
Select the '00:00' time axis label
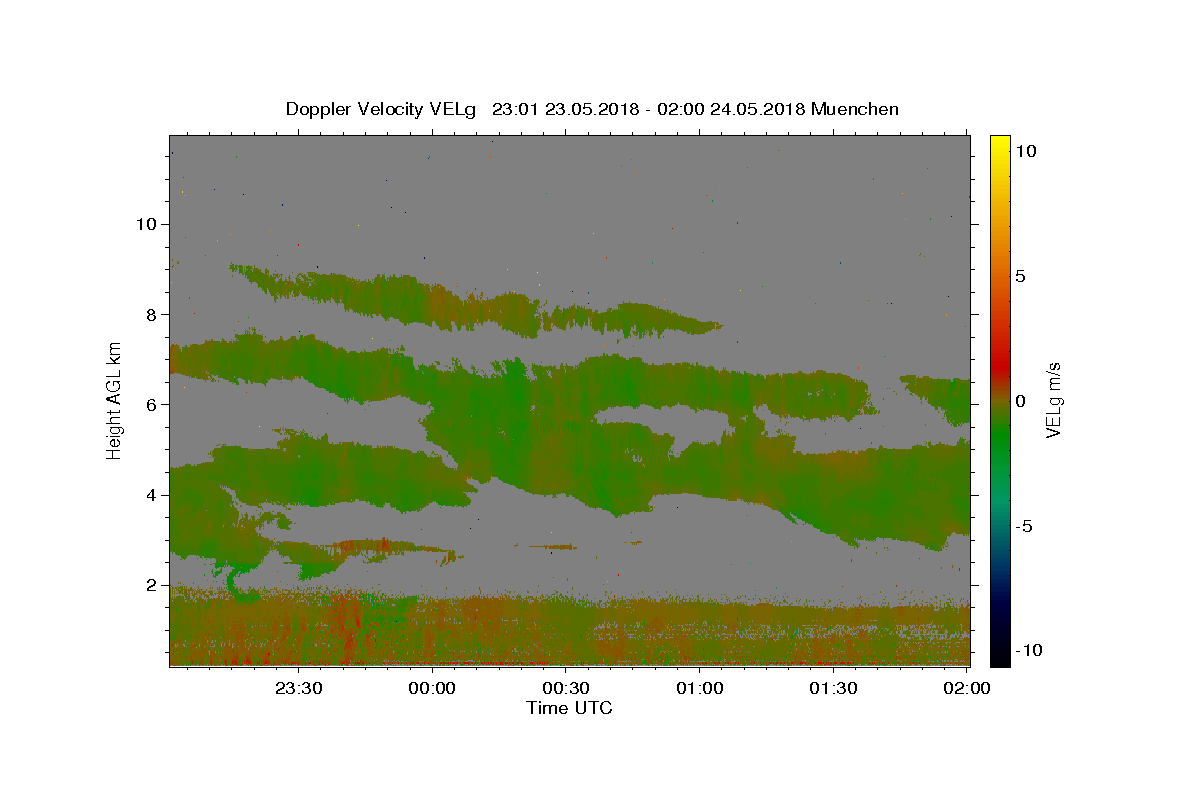click(433, 688)
